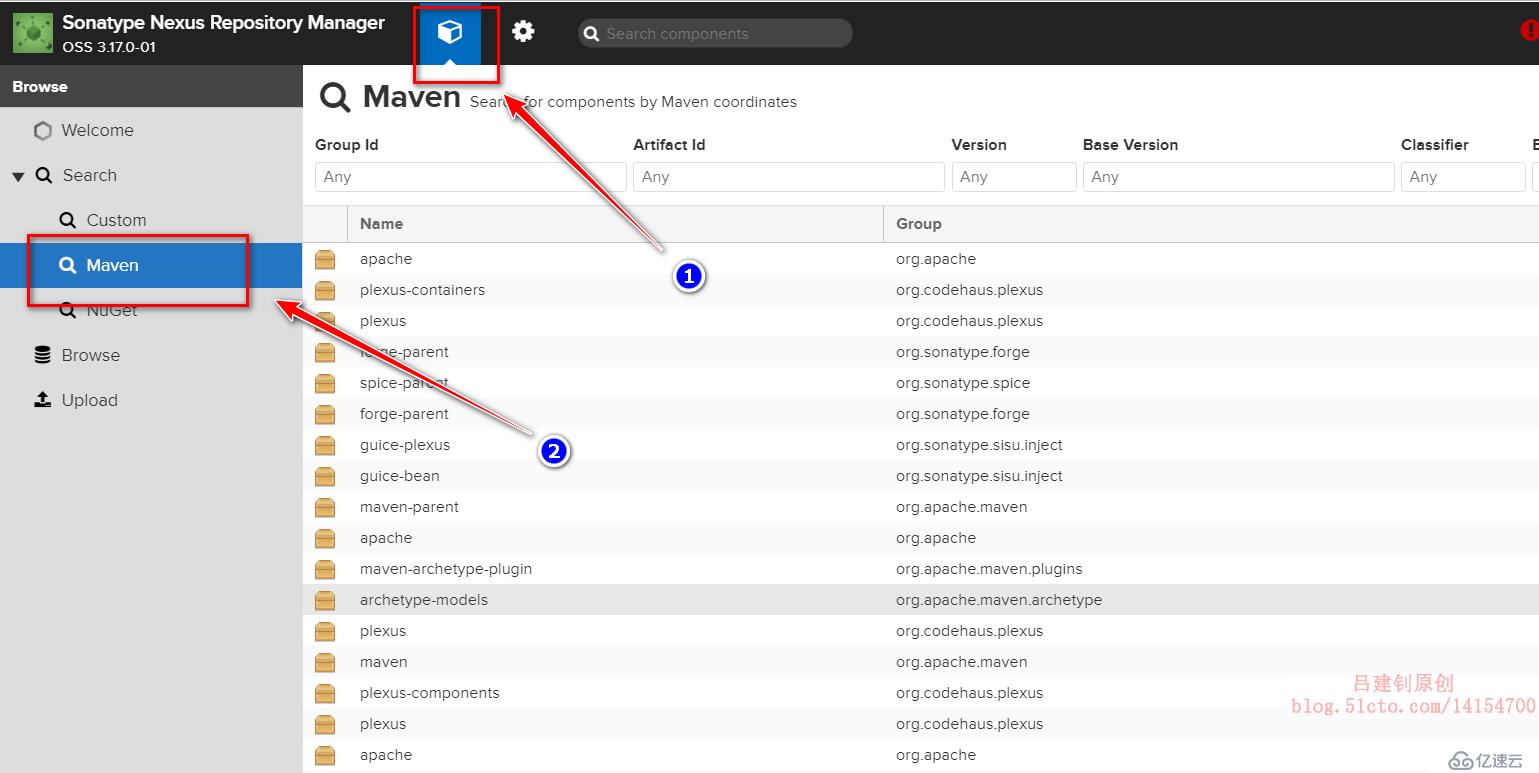Click org.codehaus.plexus group of plexus-components row
1539x773 pixels.
pyautogui.click(x=969, y=693)
